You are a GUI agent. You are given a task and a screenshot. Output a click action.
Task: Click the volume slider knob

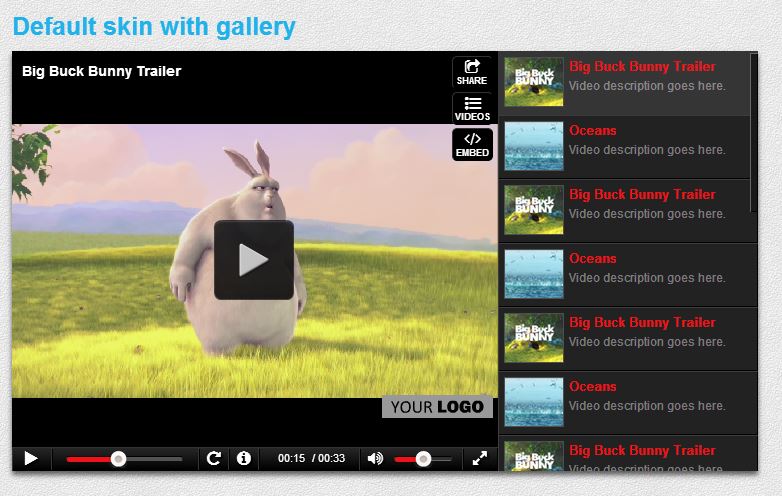point(423,459)
